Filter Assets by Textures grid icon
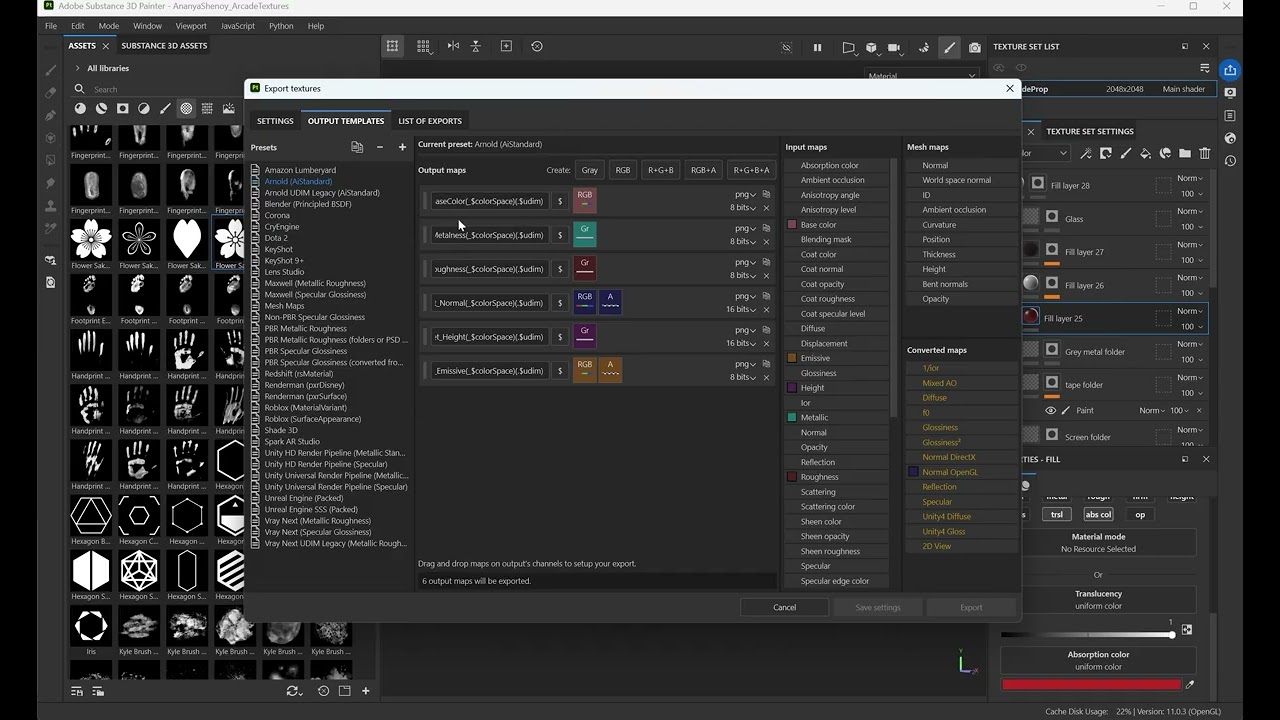The height and width of the screenshot is (720, 1280). pyautogui.click(x=207, y=109)
